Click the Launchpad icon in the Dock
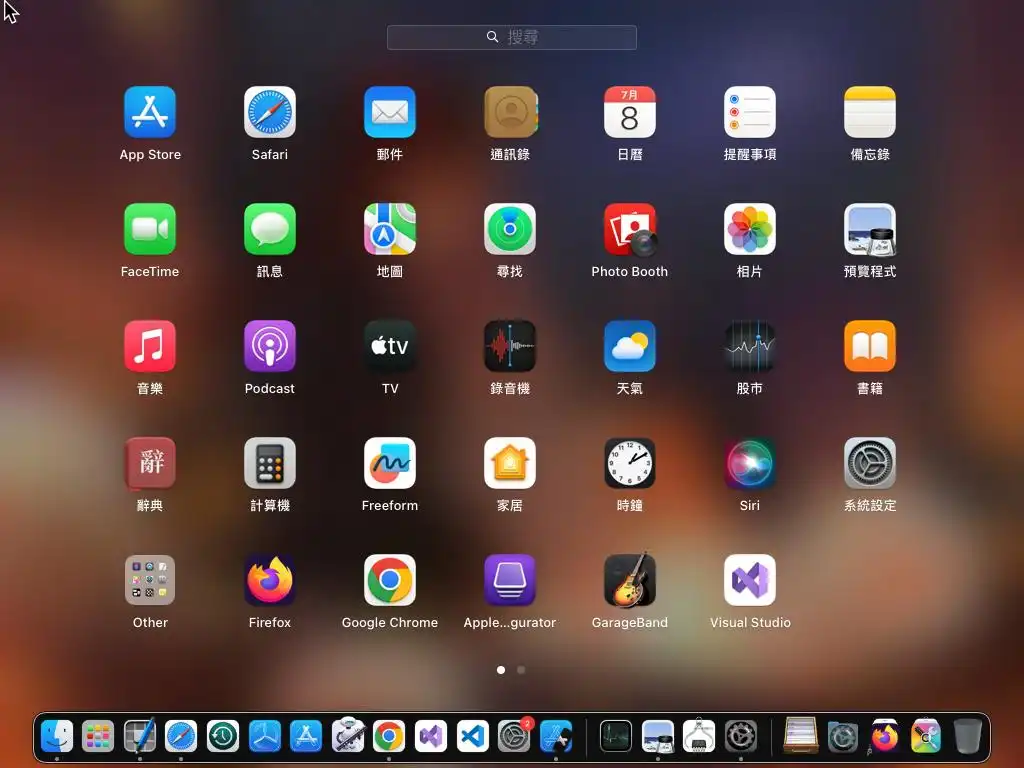This screenshot has width=1024, height=768. point(98,736)
